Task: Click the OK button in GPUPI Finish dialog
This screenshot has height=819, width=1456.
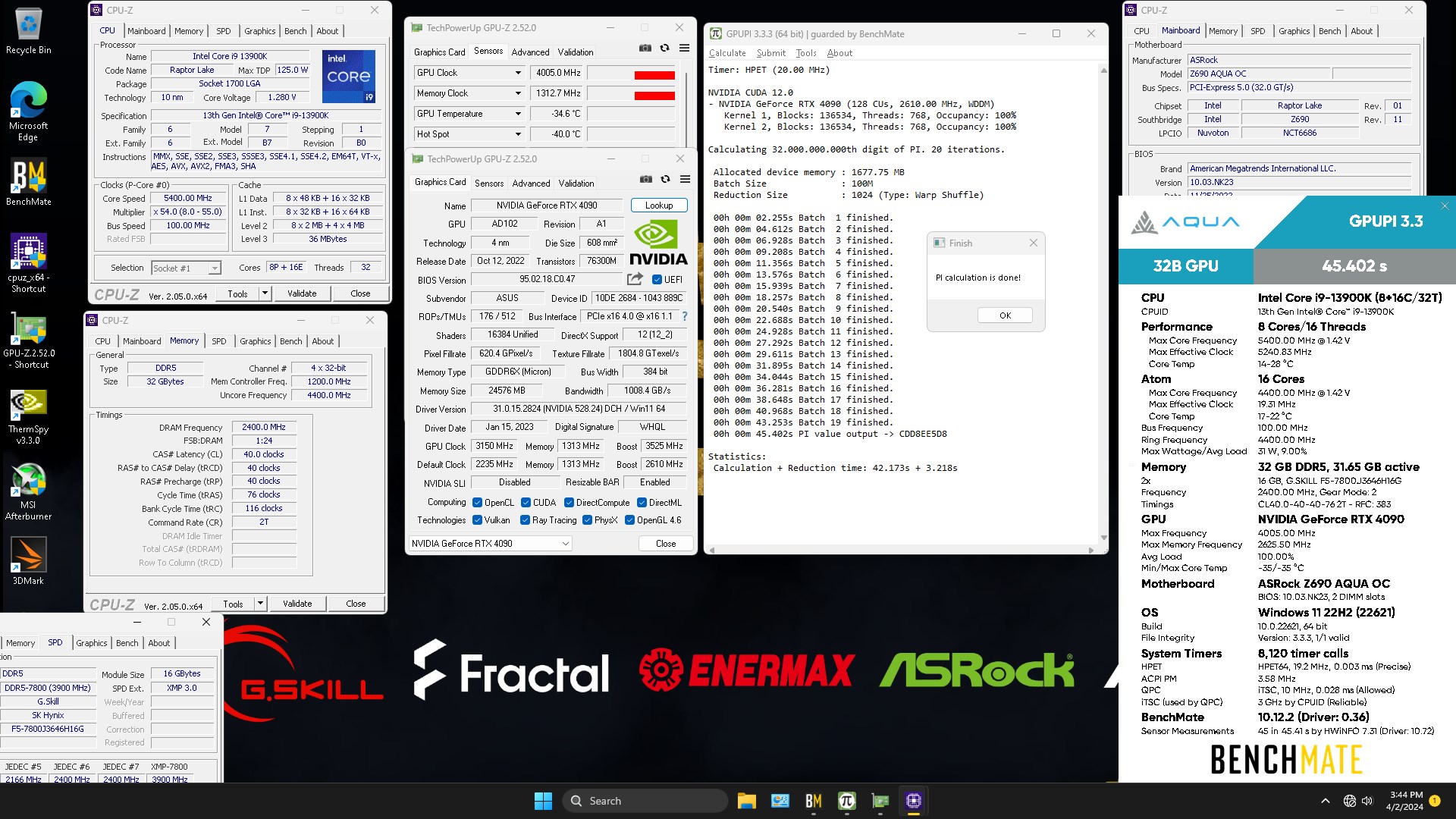Action: tap(1005, 315)
